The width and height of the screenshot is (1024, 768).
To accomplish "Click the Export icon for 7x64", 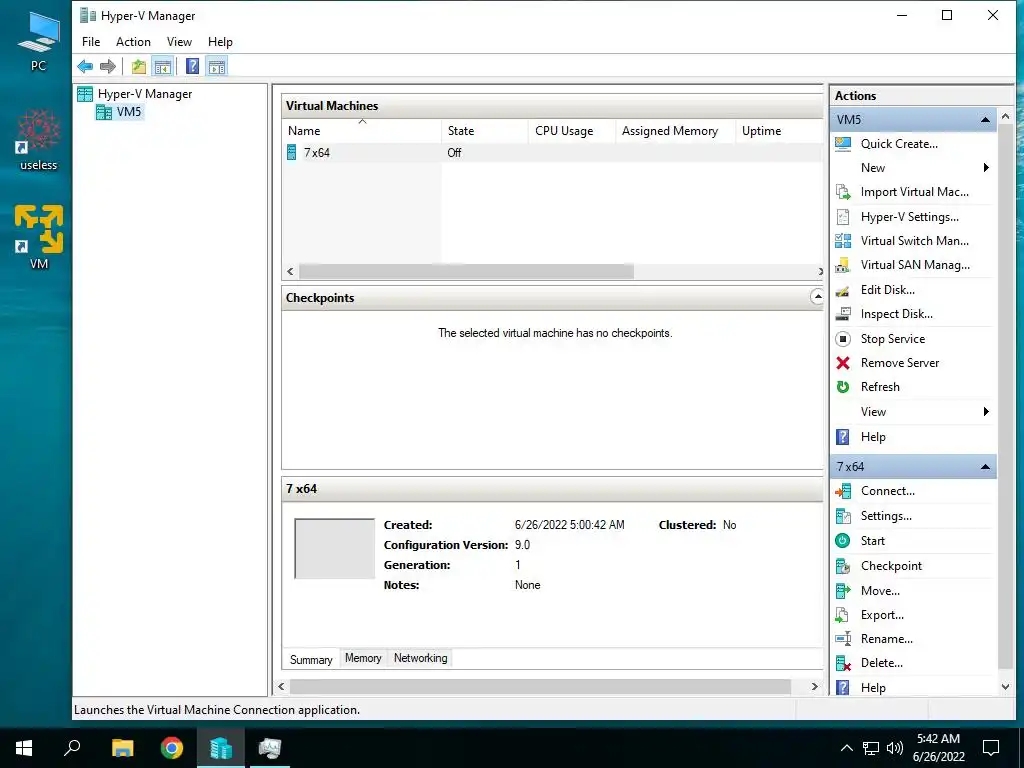I will point(842,615).
